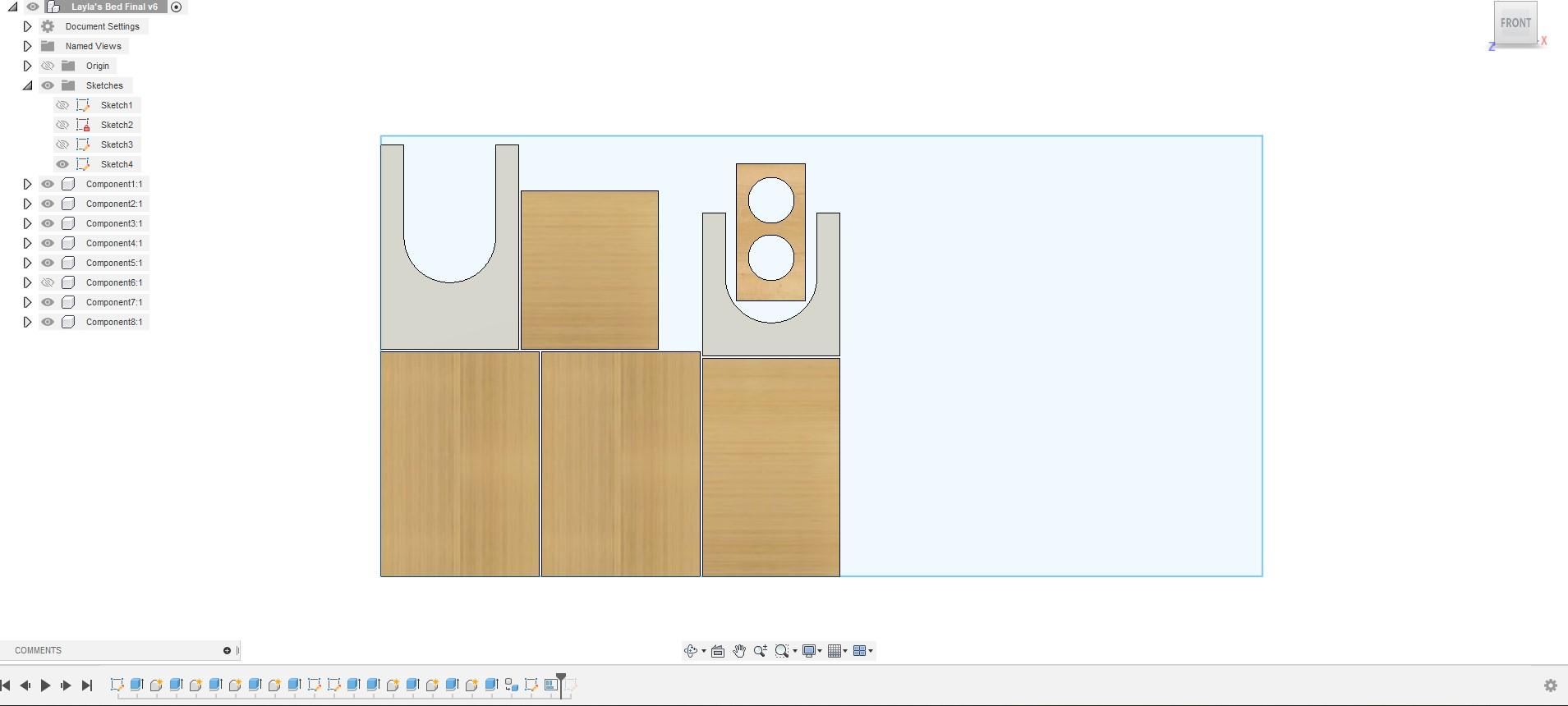Image resolution: width=1568 pixels, height=706 pixels.
Task: Hide Component1:1
Action: (48, 184)
